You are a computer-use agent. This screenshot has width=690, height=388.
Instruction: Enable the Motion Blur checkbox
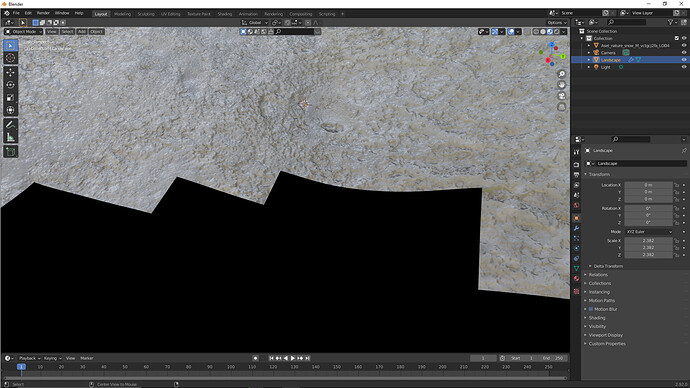591,309
